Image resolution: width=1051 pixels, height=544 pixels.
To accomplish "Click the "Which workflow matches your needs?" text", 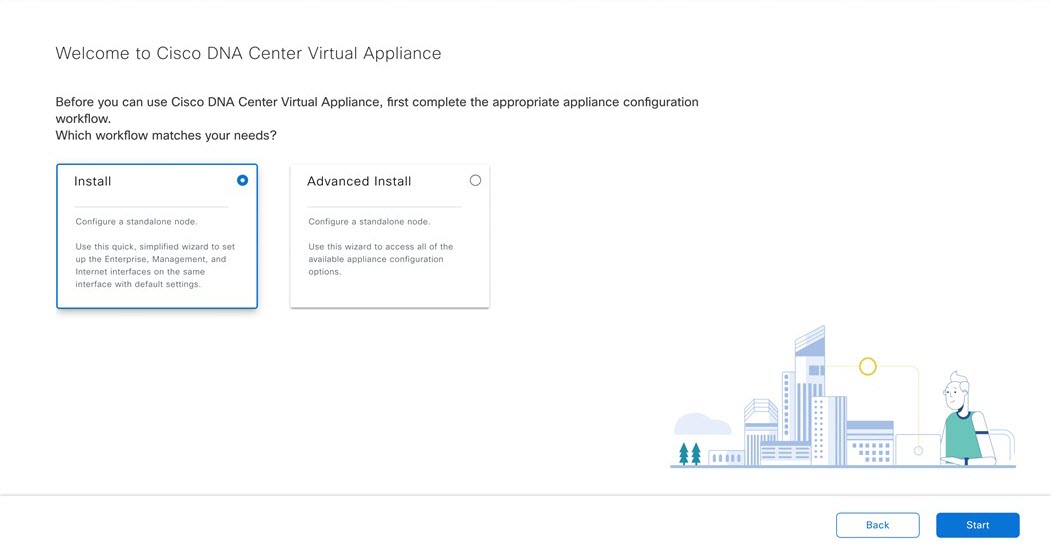I will click(166, 135).
